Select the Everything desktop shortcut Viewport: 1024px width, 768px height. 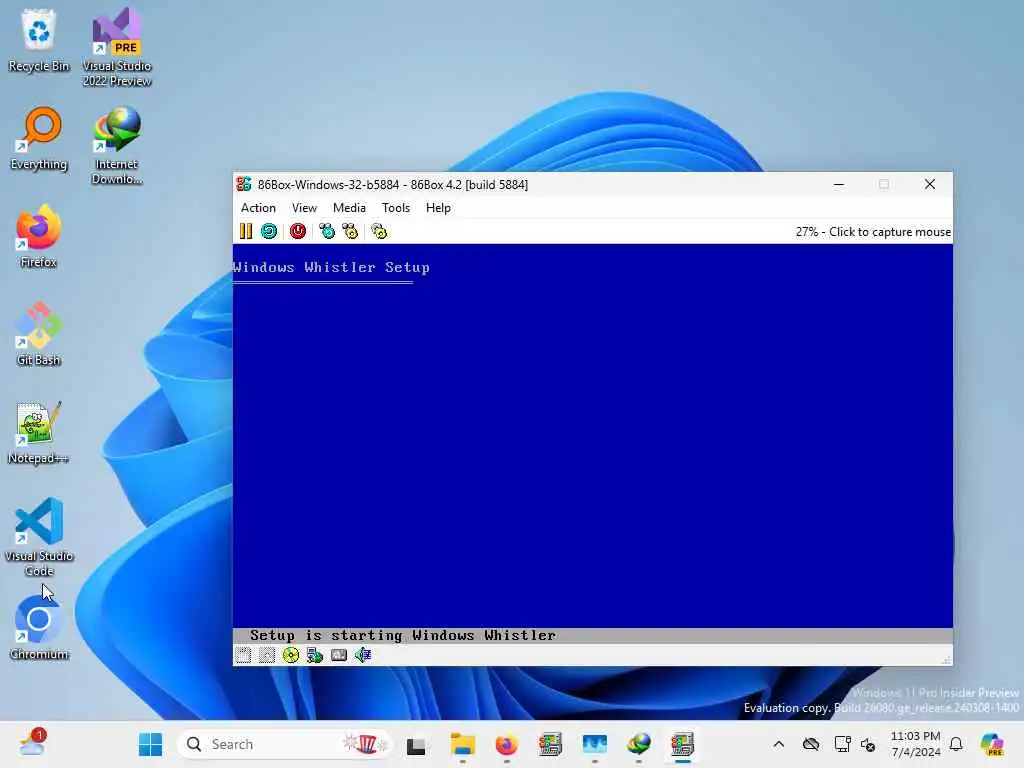click(39, 138)
